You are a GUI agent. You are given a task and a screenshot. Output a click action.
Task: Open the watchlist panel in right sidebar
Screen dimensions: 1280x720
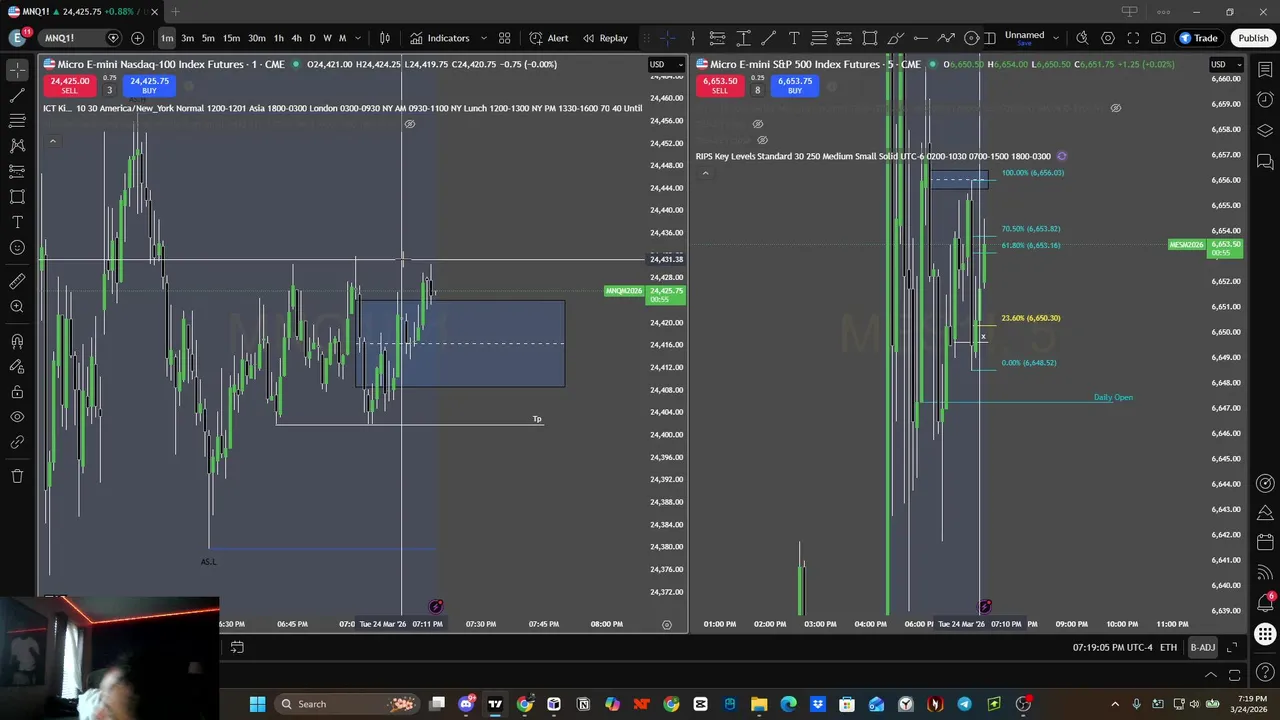tap(1265, 69)
